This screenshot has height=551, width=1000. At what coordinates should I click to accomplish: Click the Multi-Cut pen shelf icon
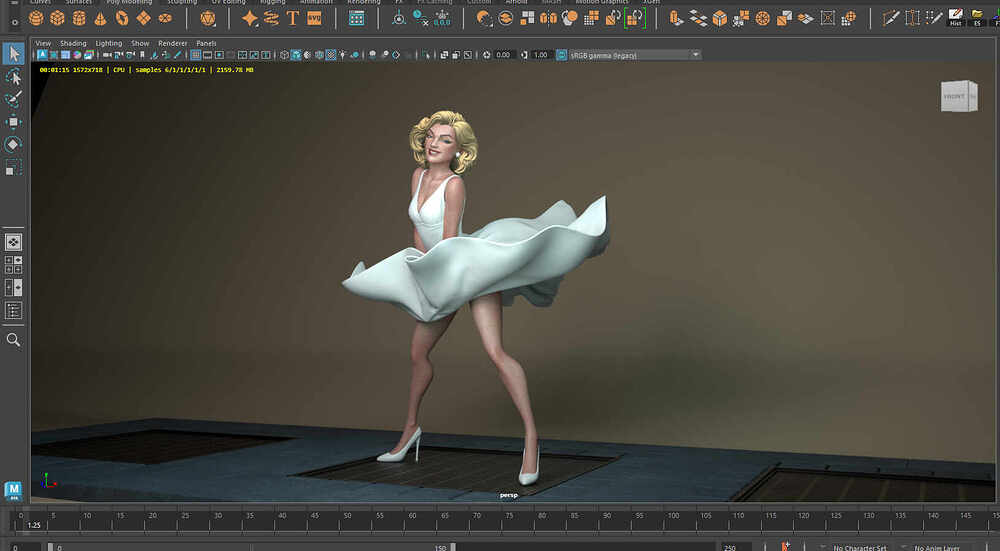891,18
